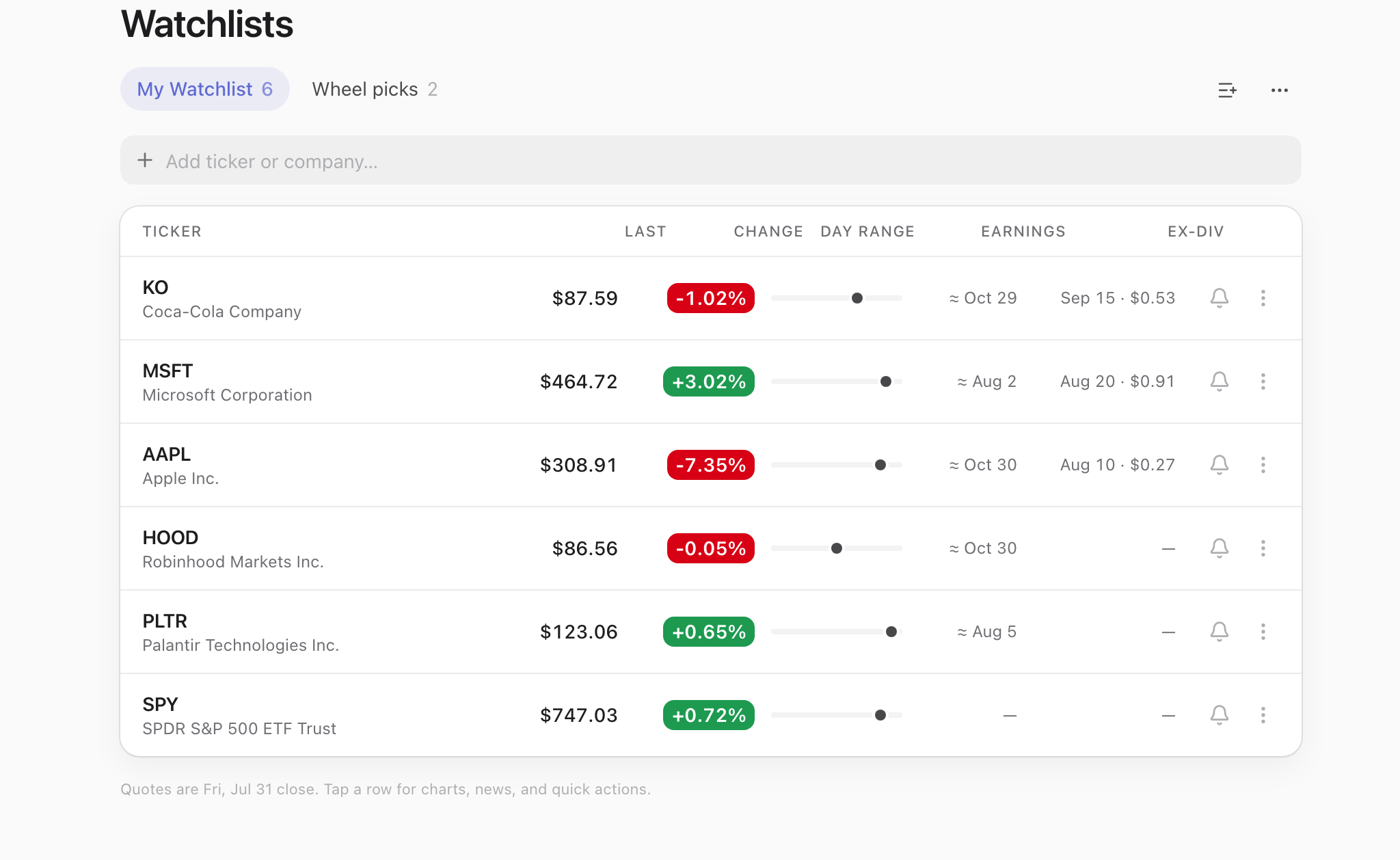Click PLTR earnings date ≈ Aug 5

click(x=986, y=632)
